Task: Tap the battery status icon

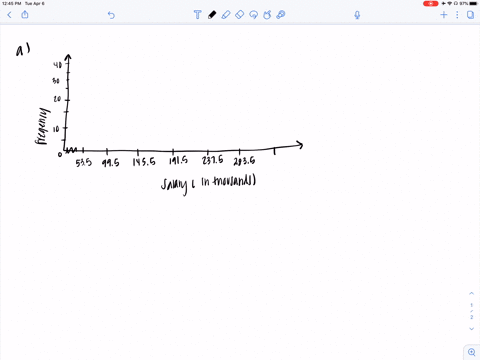Action: pyautogui.click(x=473, y=3)
